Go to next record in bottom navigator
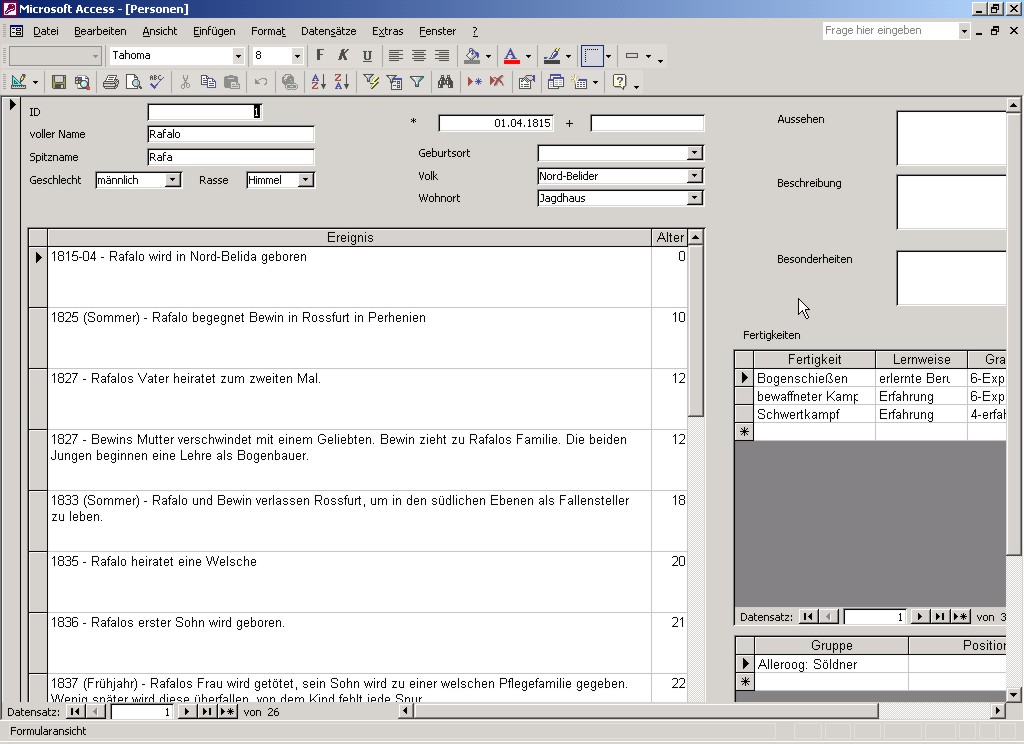 click(186, 712)
